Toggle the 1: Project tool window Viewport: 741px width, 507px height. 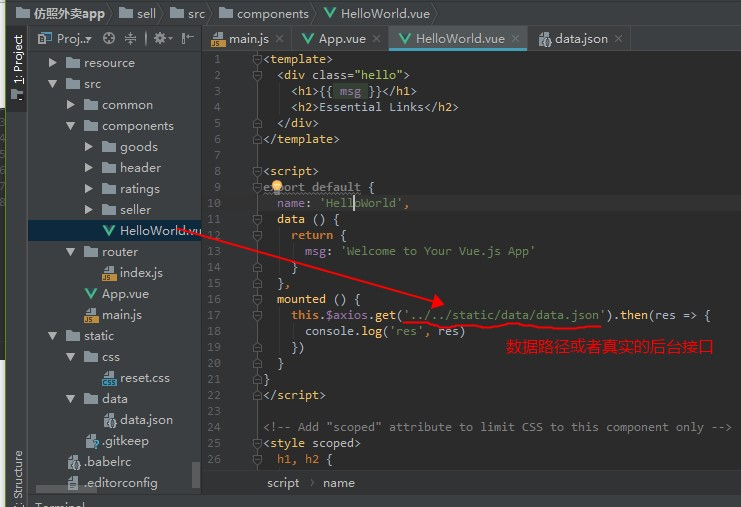[x=17, y=69]
